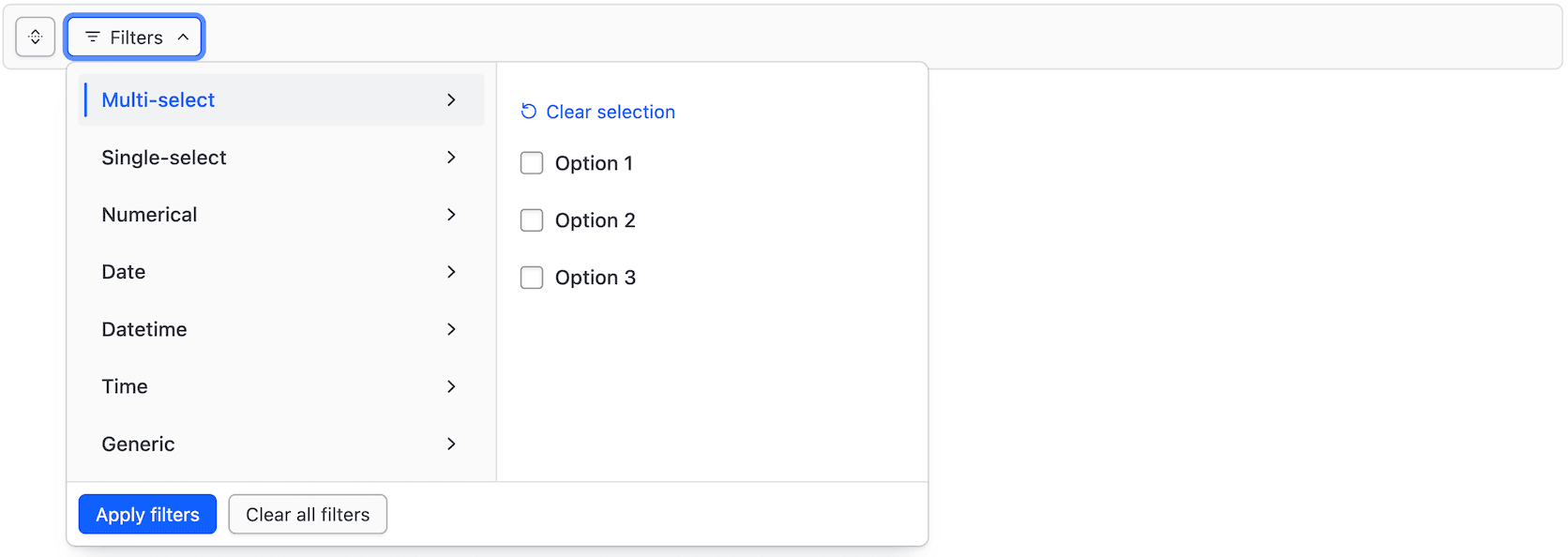Select Option 3's checkbox

pyautogui.click(x=532, y=277)
